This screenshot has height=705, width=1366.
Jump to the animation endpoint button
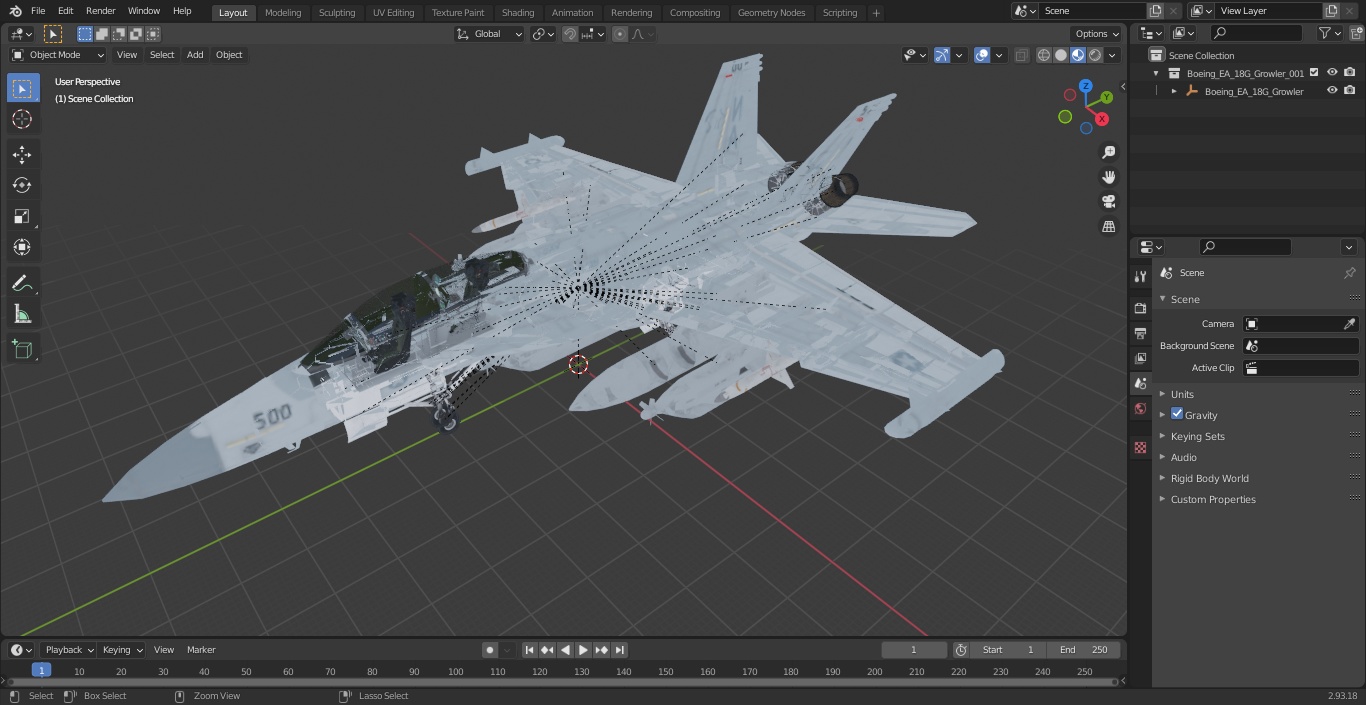(x=619, y=650)
